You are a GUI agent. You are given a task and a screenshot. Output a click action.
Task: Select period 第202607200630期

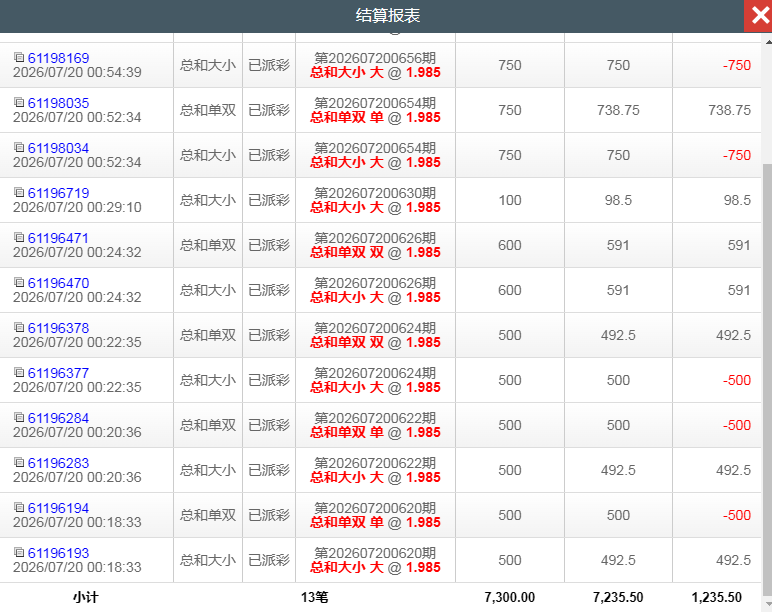(375, 193)
